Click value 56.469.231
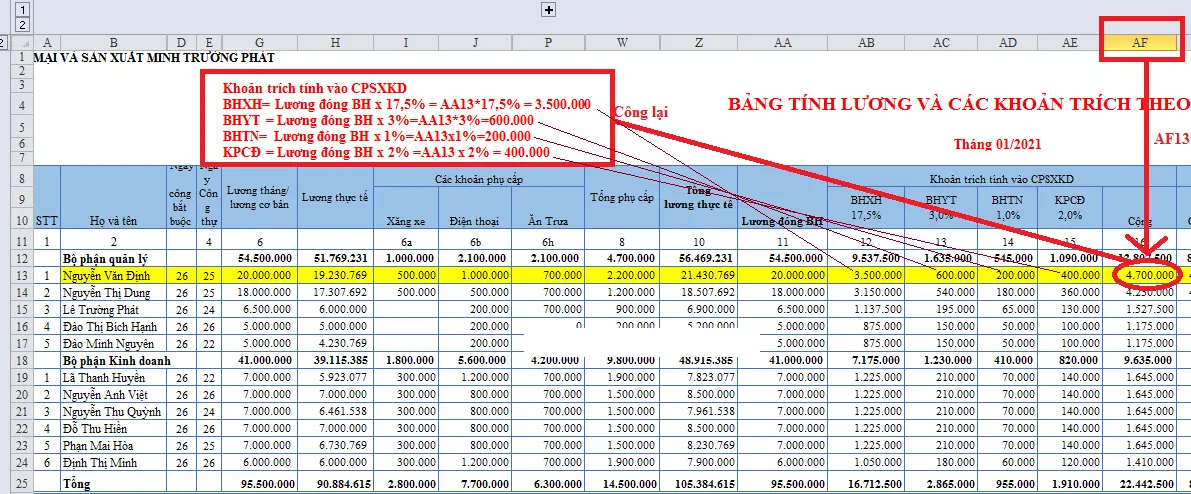The height and width of the screenshot is (494, 1191). tap(698, 258)
